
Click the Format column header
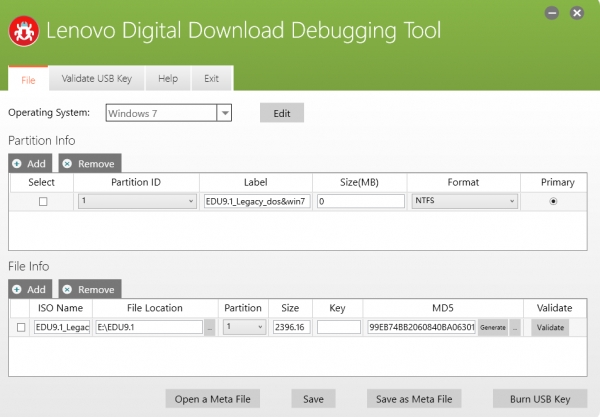[x=463, y=182]
